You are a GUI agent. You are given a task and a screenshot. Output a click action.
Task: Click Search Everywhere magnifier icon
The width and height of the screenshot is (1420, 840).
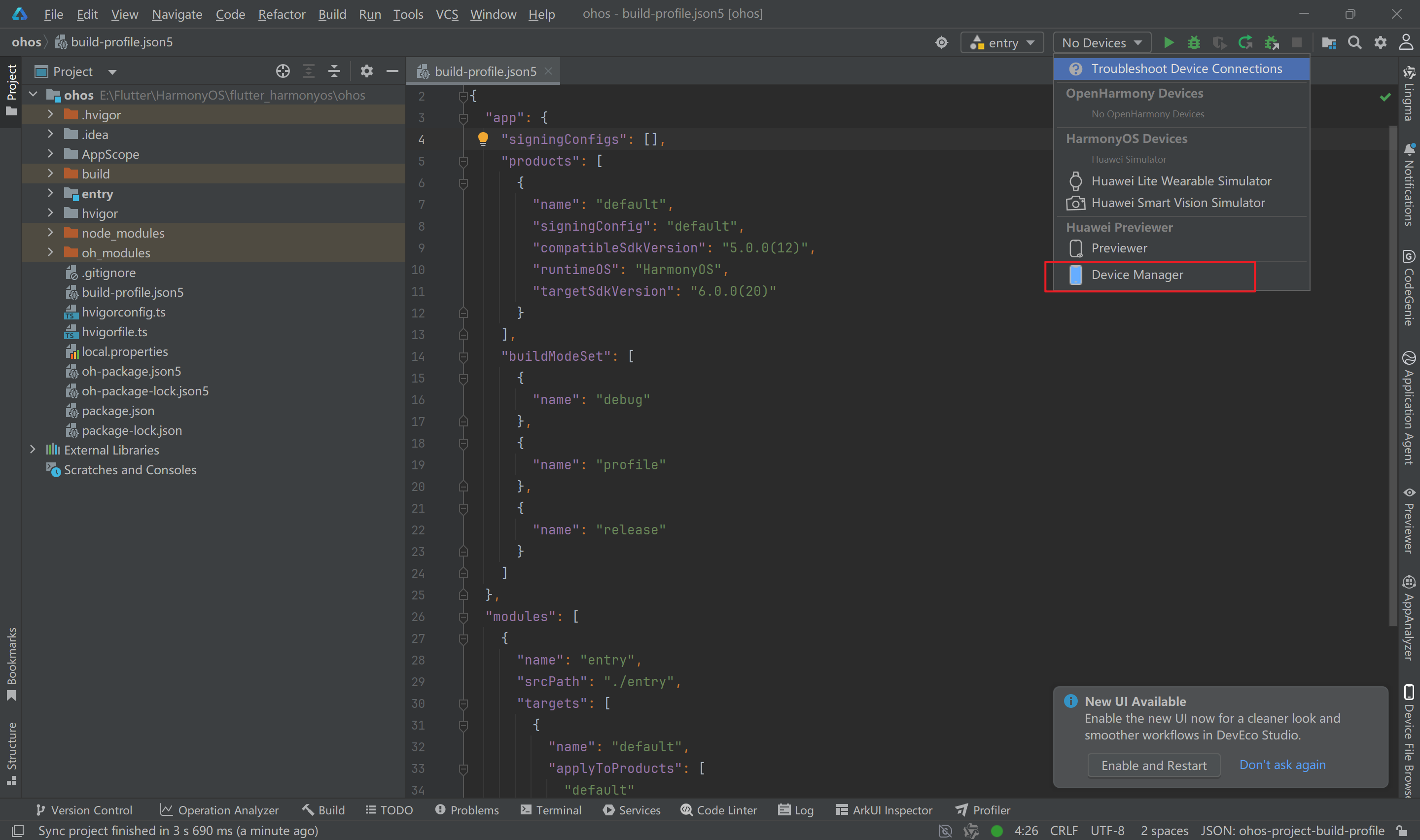pyautogui.click(x=1354, y=42)
